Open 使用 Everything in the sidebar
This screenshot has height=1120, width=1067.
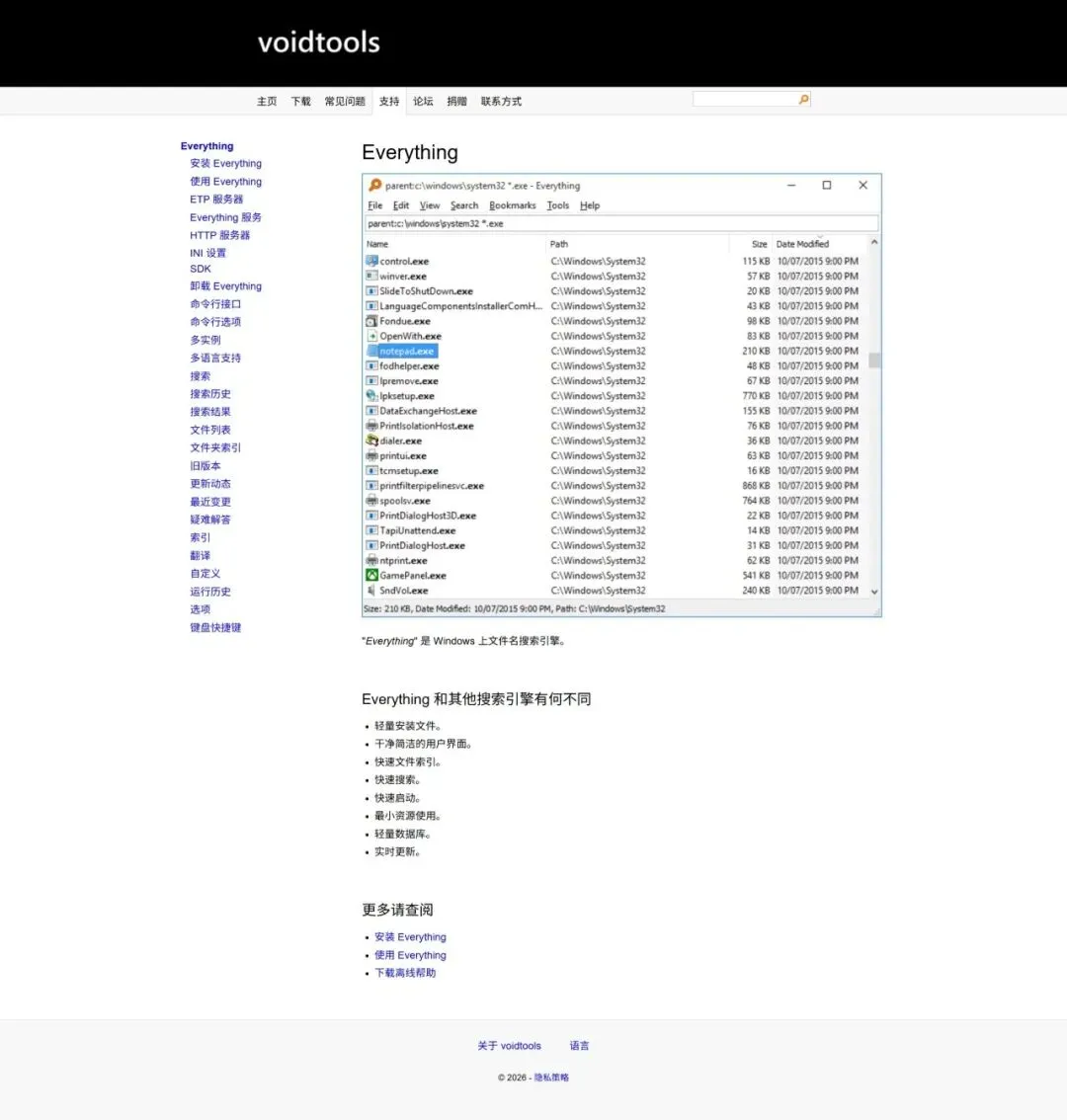pyautogui.click(x=226, y=182)
